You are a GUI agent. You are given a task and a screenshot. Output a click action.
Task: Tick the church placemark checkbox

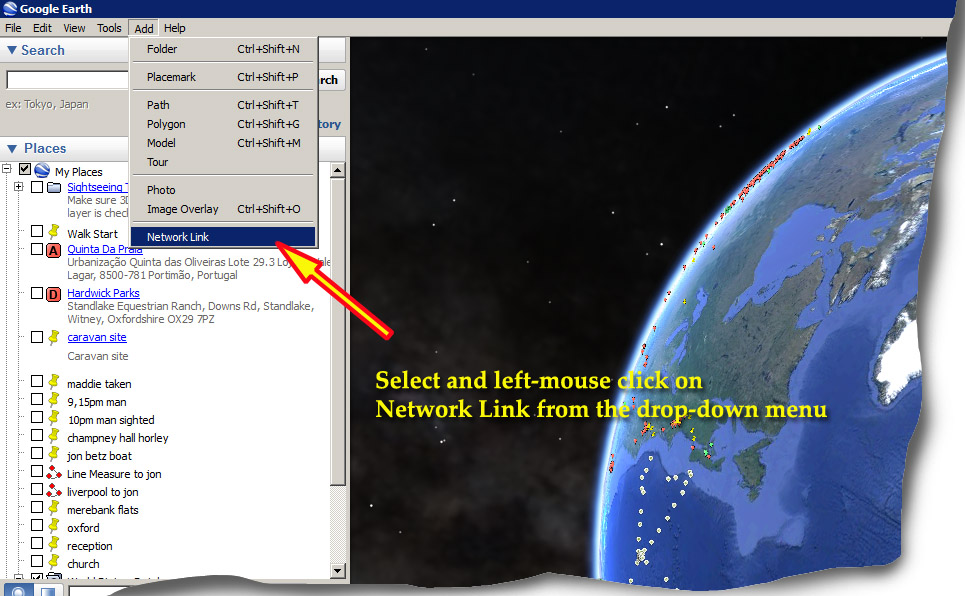point(37,561)
